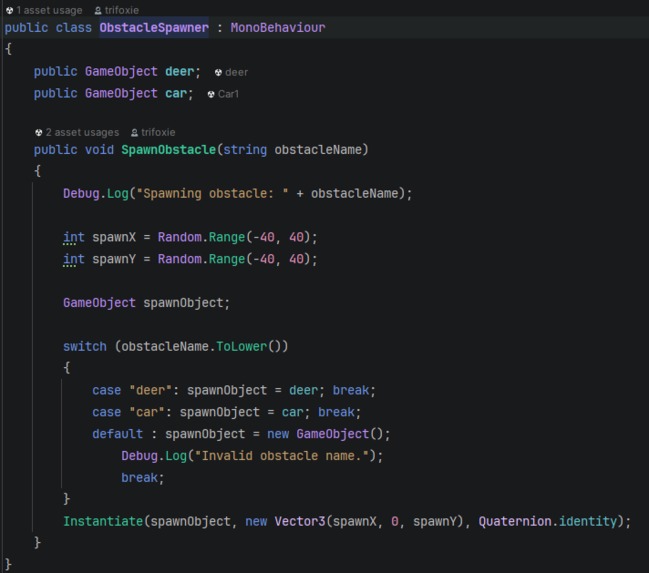Click the spawnY variable declaration

click(x=114, y=259)
